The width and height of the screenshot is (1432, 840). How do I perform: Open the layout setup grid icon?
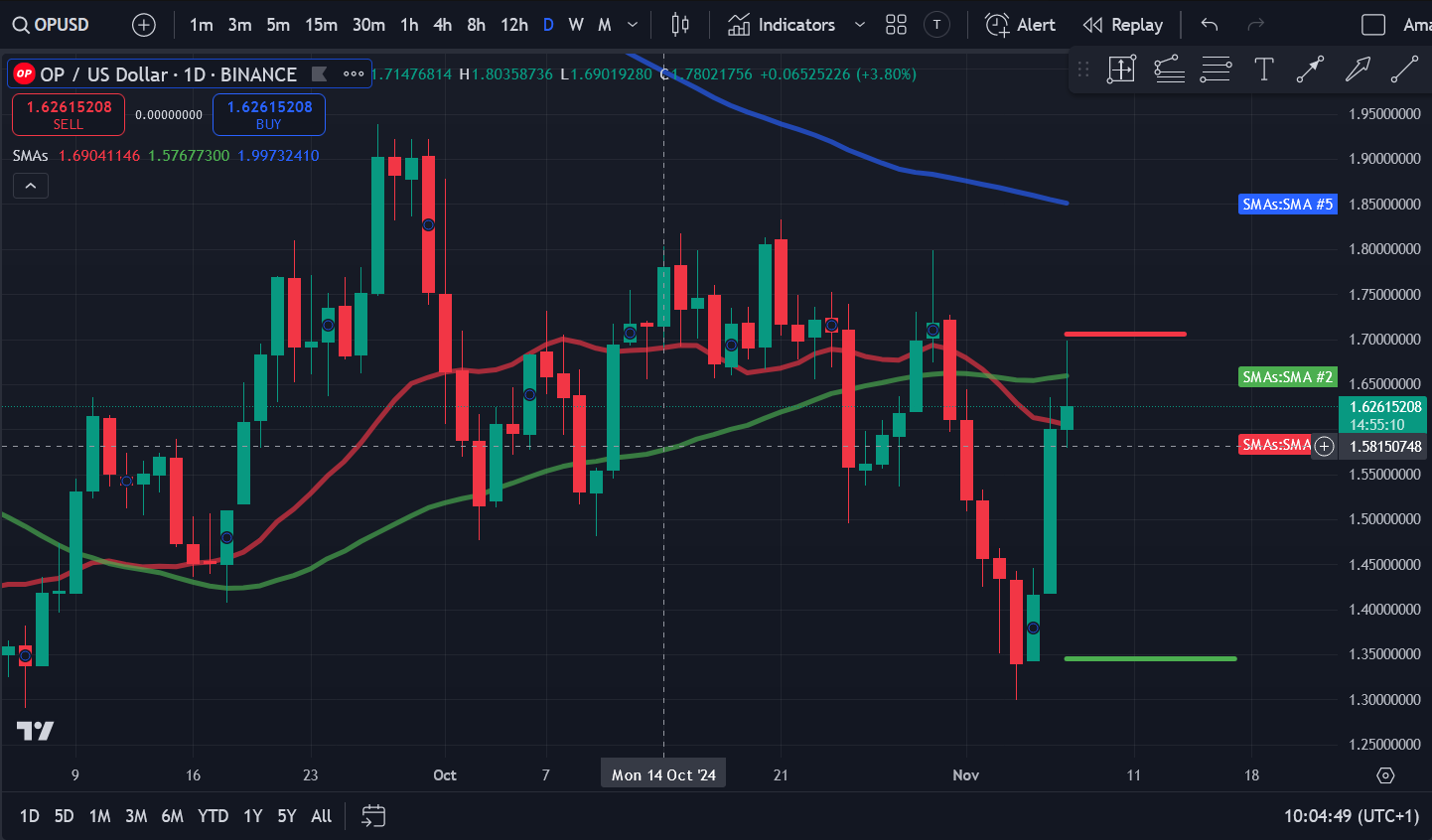point(896,25)
